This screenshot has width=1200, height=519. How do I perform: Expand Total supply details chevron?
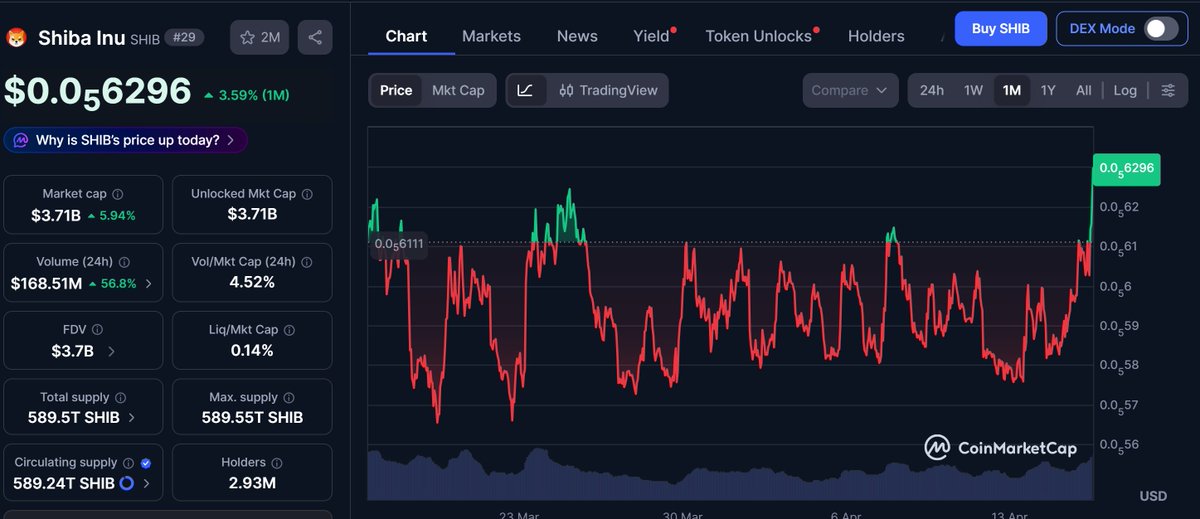[131, 417]
